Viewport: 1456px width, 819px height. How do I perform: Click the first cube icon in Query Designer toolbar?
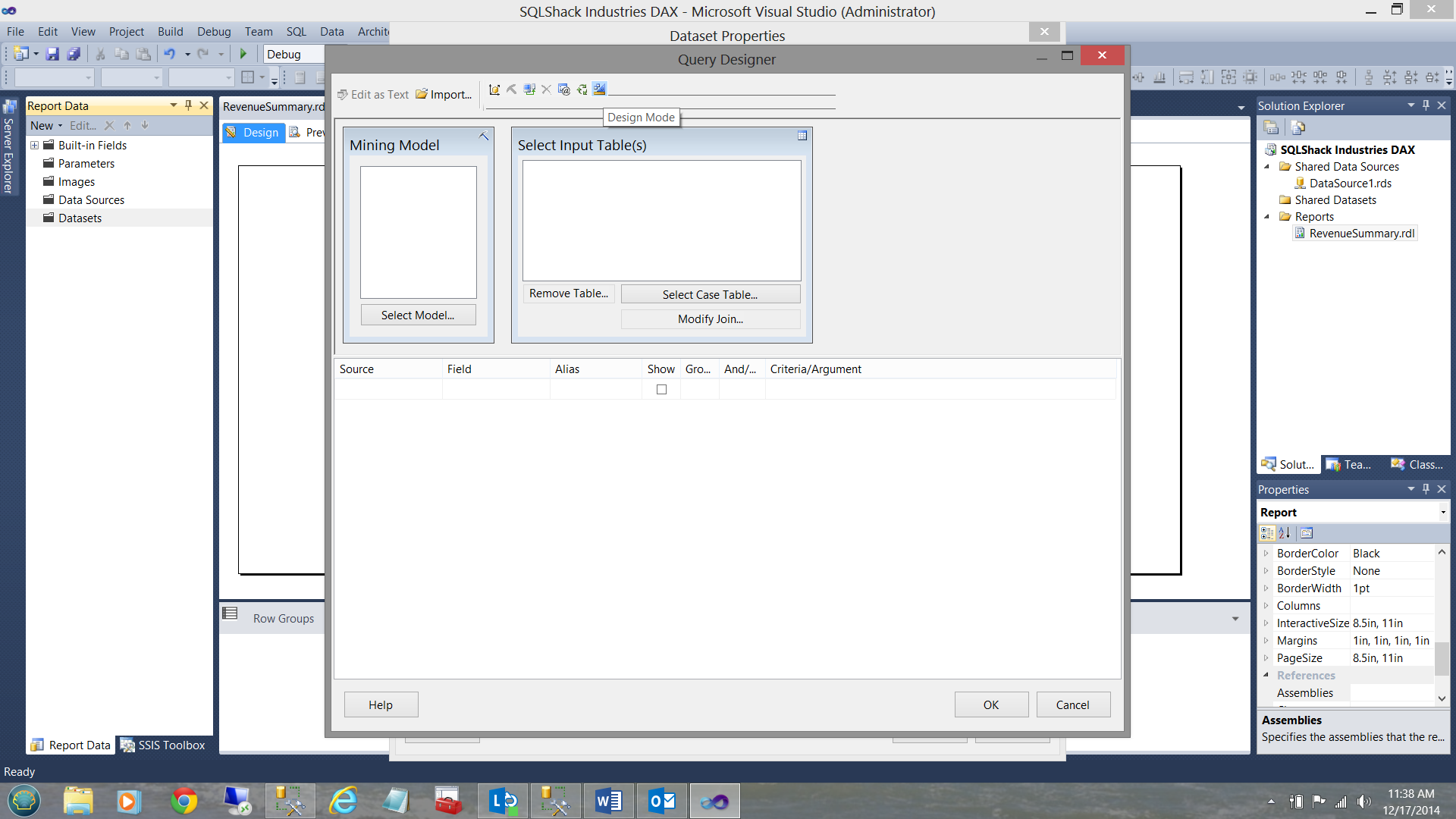pos(494,89)
